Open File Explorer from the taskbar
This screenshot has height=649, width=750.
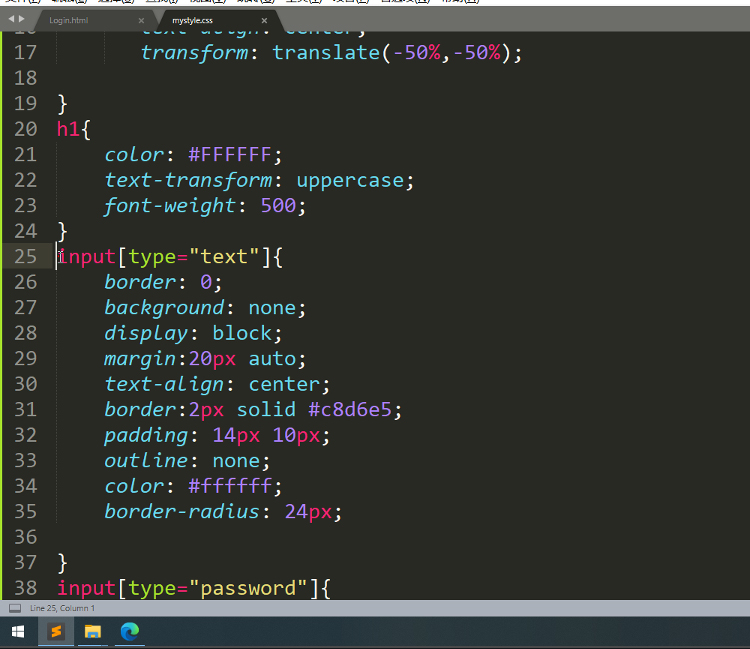(93, 631)
